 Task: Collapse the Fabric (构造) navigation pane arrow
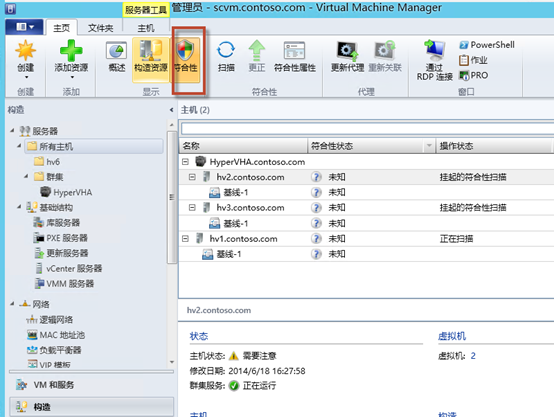[x=171, y=110]
